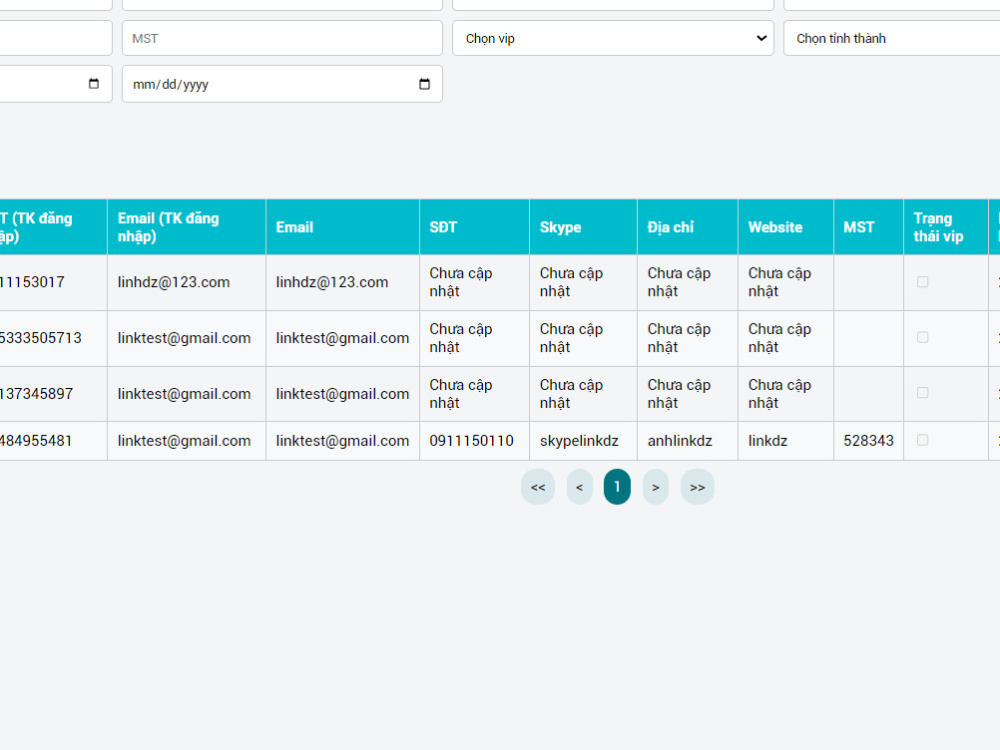
Task: Go to first page with << button
Action: click(538, 487)
